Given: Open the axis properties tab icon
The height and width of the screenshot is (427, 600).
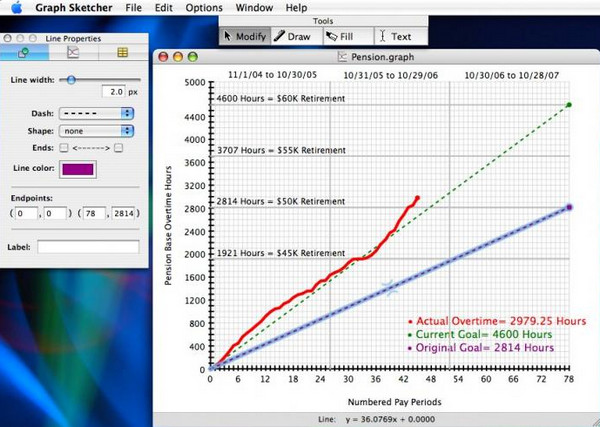Looking at the screenshot, I should 73,52.
